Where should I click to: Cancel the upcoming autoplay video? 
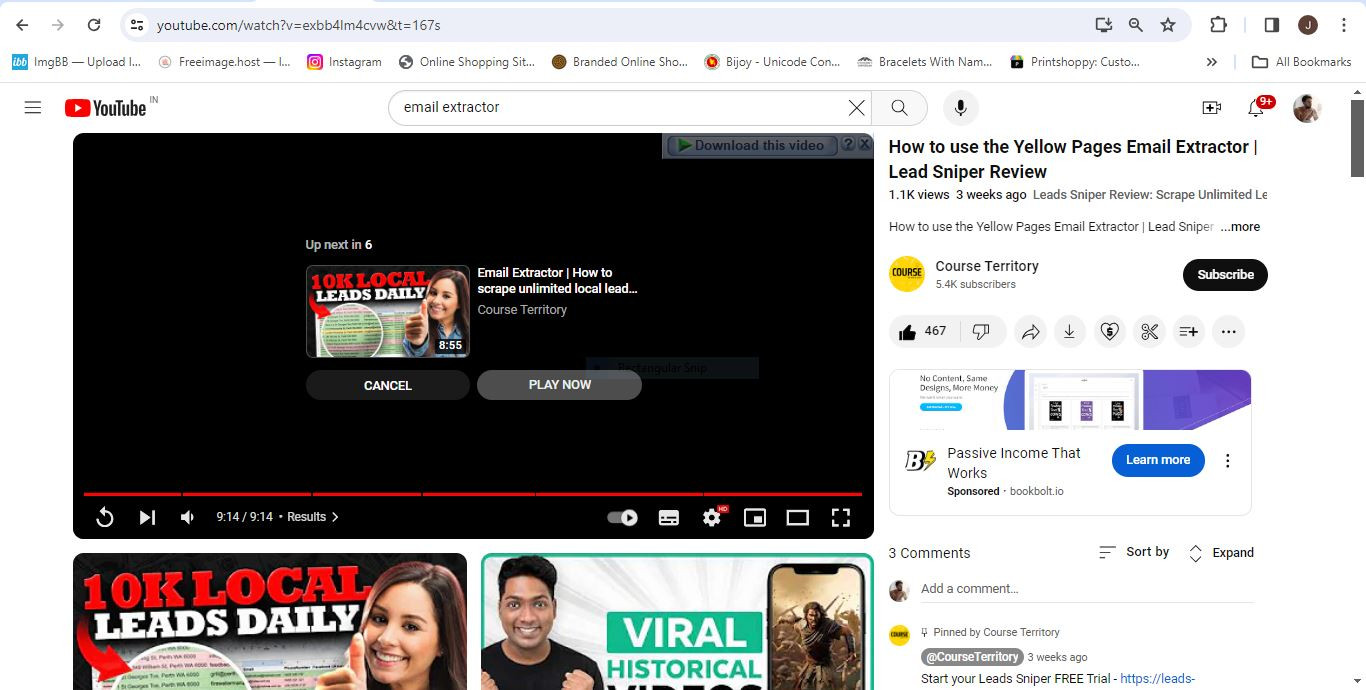[x=387, y=385]
